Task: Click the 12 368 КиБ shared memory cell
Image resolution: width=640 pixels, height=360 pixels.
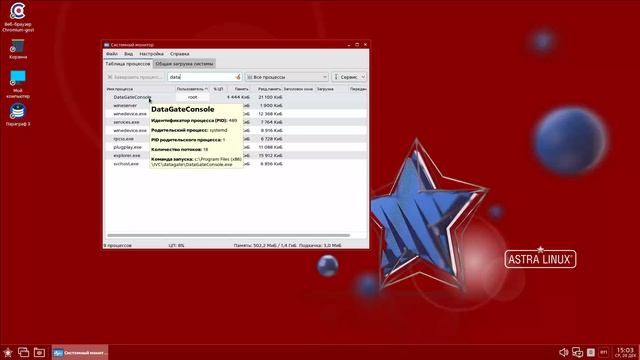Action: click(x=270, y=114)
